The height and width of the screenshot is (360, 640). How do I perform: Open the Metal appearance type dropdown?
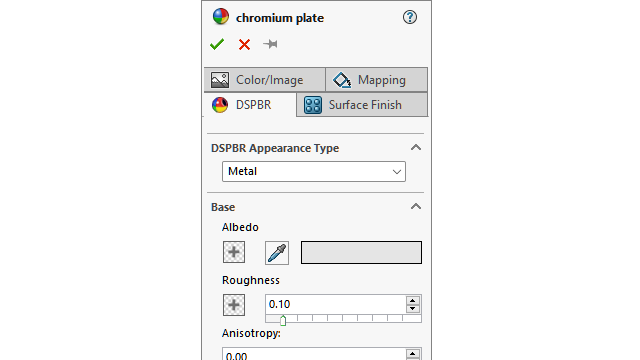point(314,171)
